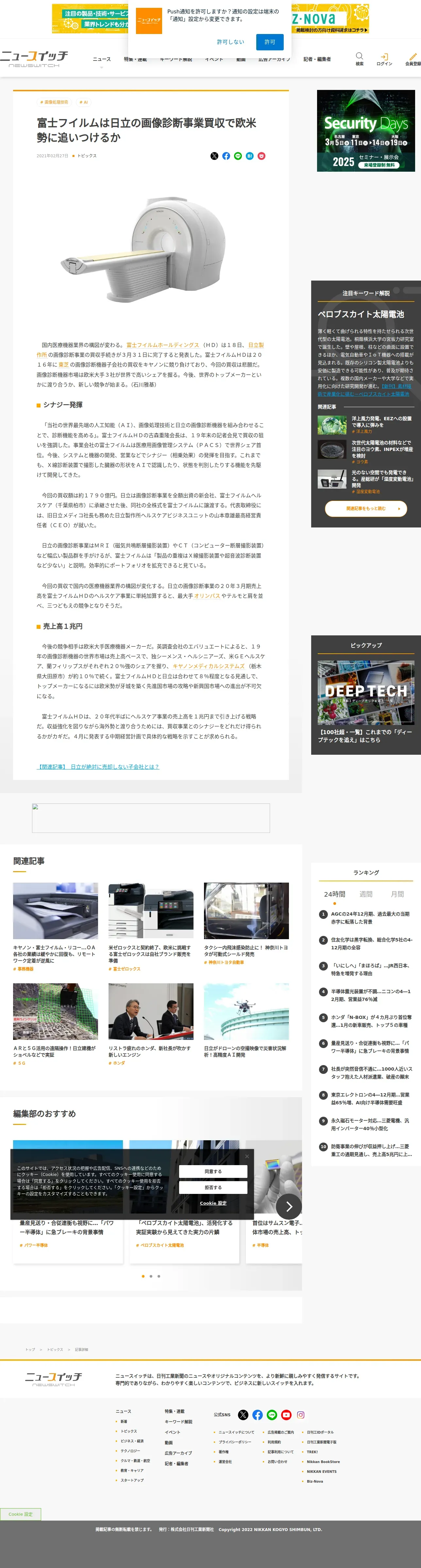This screenshot has width=421, height=1568.
Task: Open the リストラ疲れのホンダ related article
Action: pyautogui.click(x=151, y=1052)
